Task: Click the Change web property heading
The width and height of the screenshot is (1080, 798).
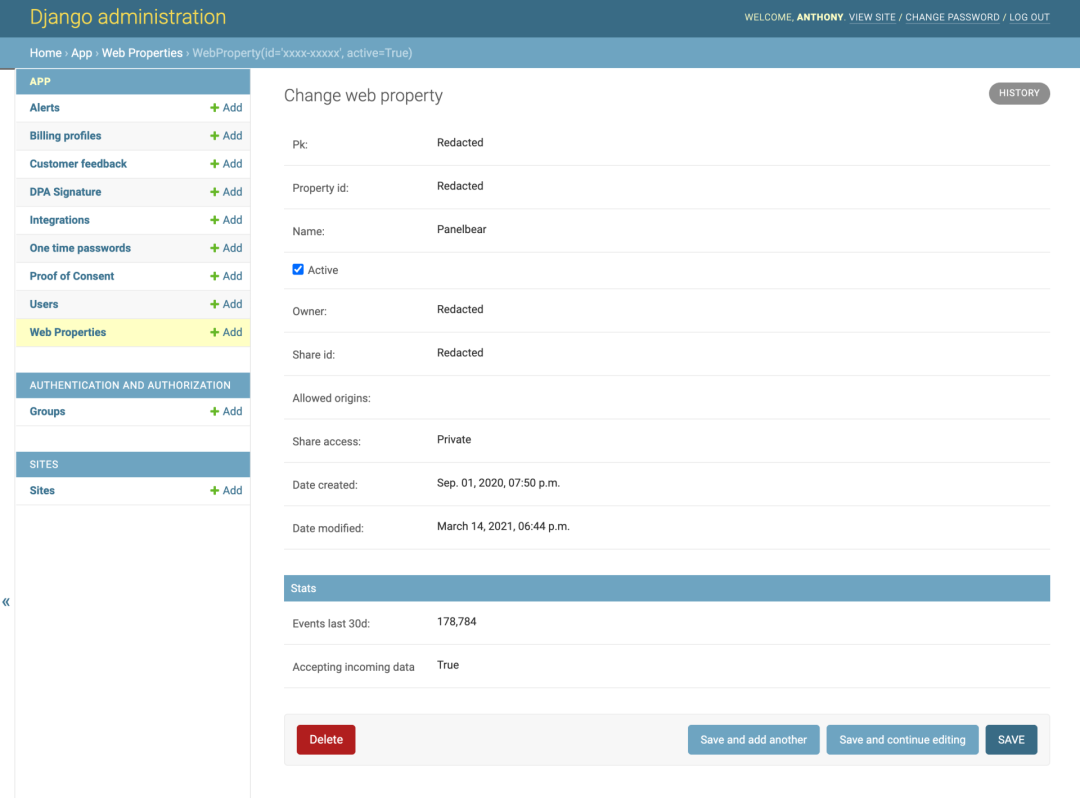Action: click(x=363, y=95)
